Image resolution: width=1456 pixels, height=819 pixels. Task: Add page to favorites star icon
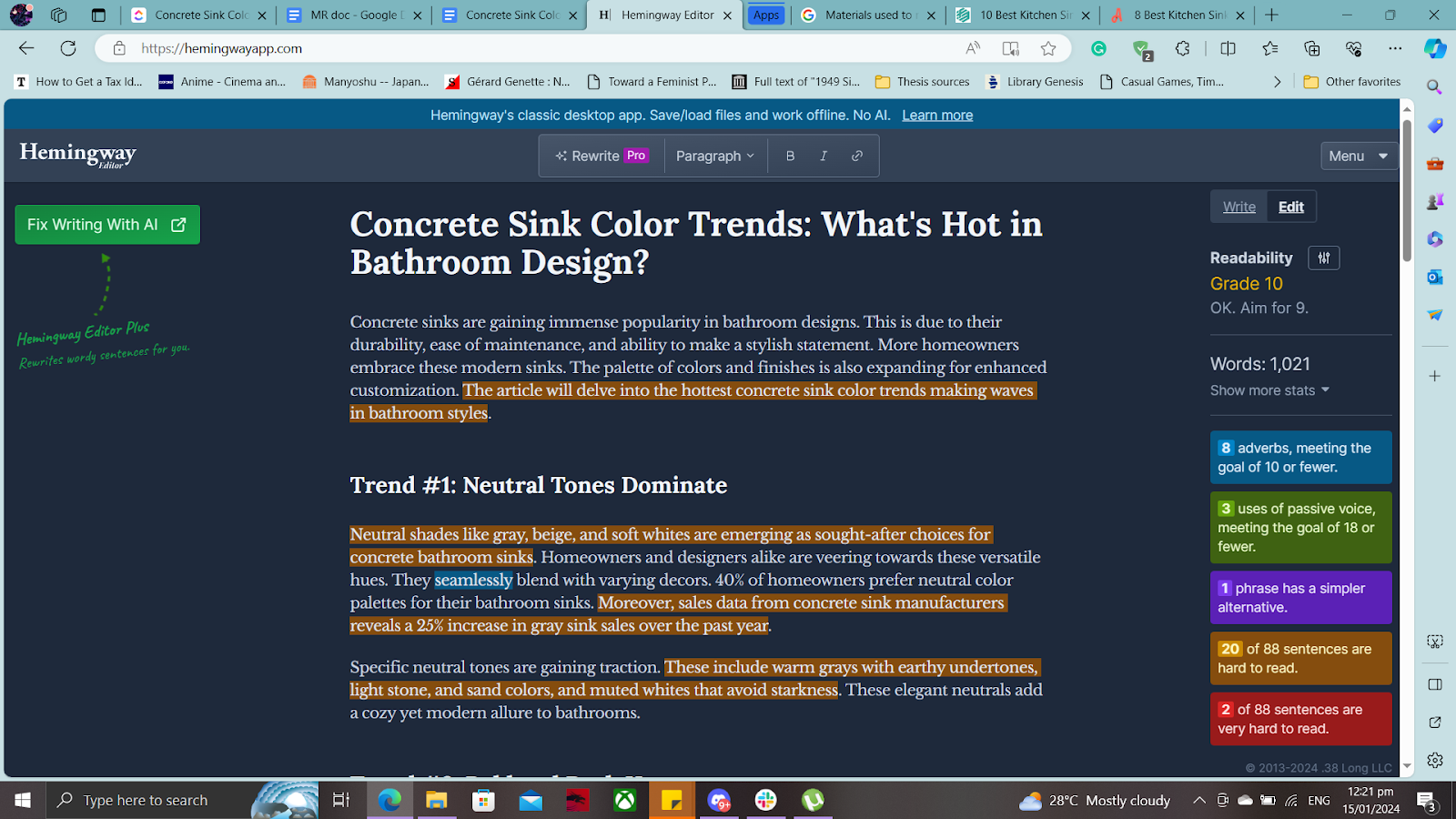click(1048, 48)
